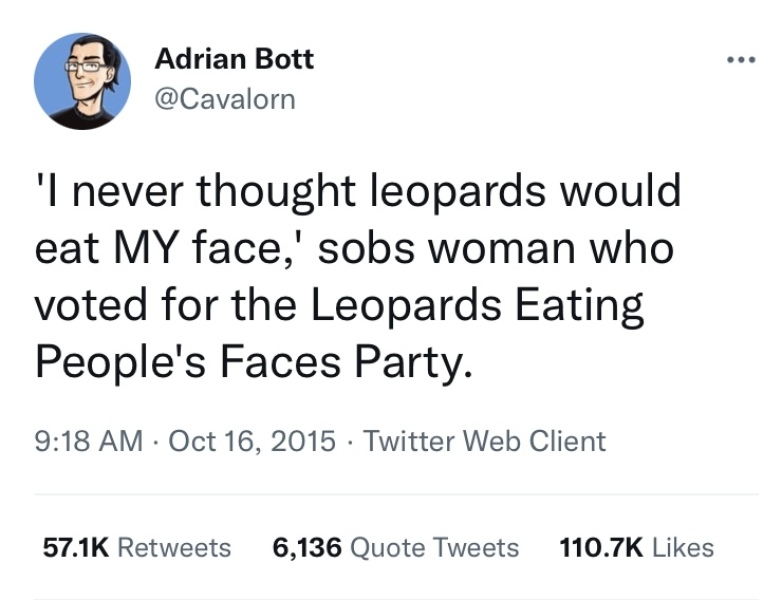Image resolution: width=782 pixels, height=600 pixels.
Task: Select the Oct 16, 2015 date
Action: tap(251, 441)
